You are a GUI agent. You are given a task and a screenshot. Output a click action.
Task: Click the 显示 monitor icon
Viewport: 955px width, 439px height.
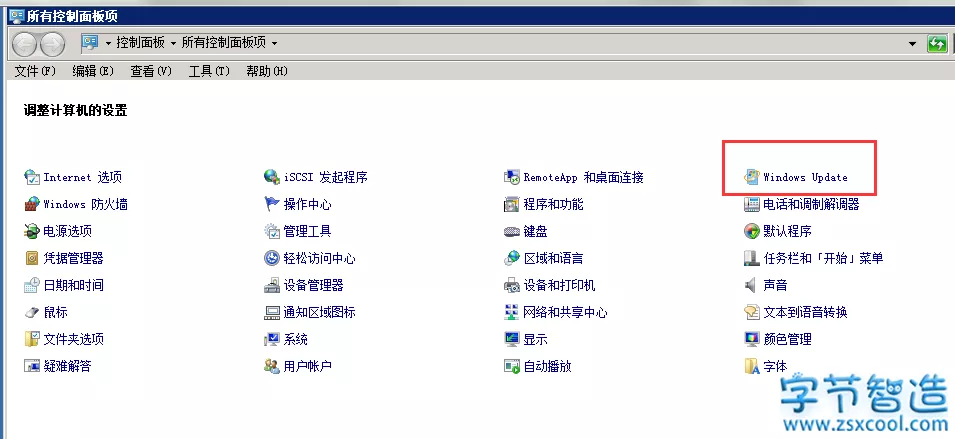coord(512,339)
